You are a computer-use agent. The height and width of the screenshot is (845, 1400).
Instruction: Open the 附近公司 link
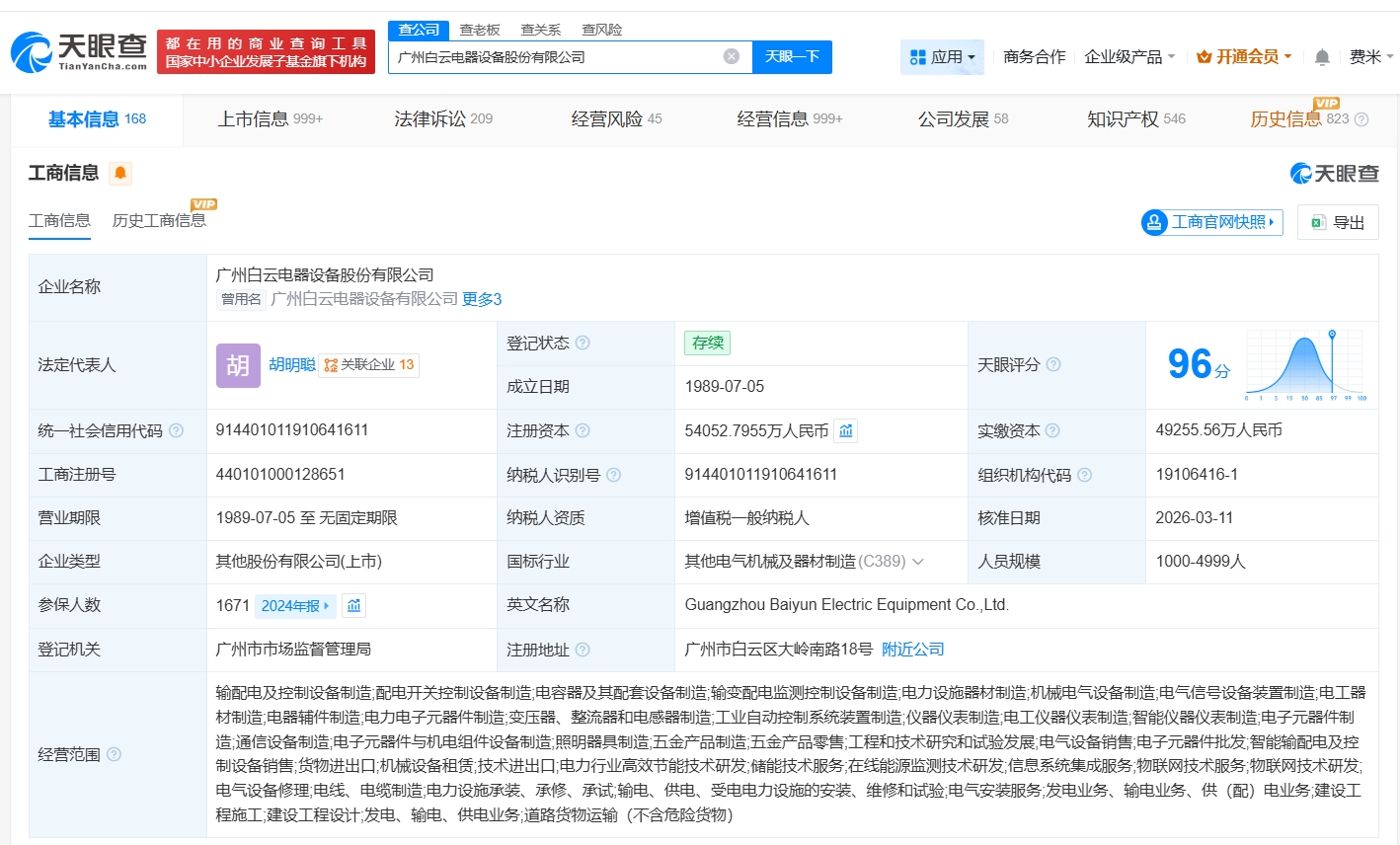coord(912,650)
